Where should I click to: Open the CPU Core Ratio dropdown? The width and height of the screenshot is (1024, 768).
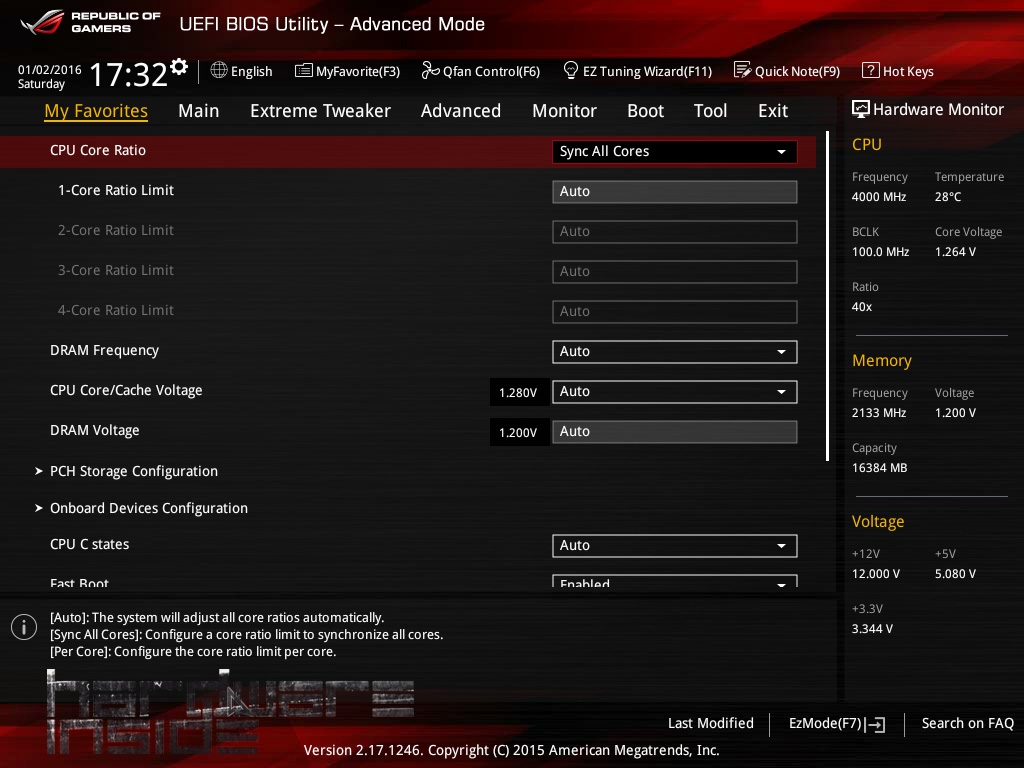[675, 152]
